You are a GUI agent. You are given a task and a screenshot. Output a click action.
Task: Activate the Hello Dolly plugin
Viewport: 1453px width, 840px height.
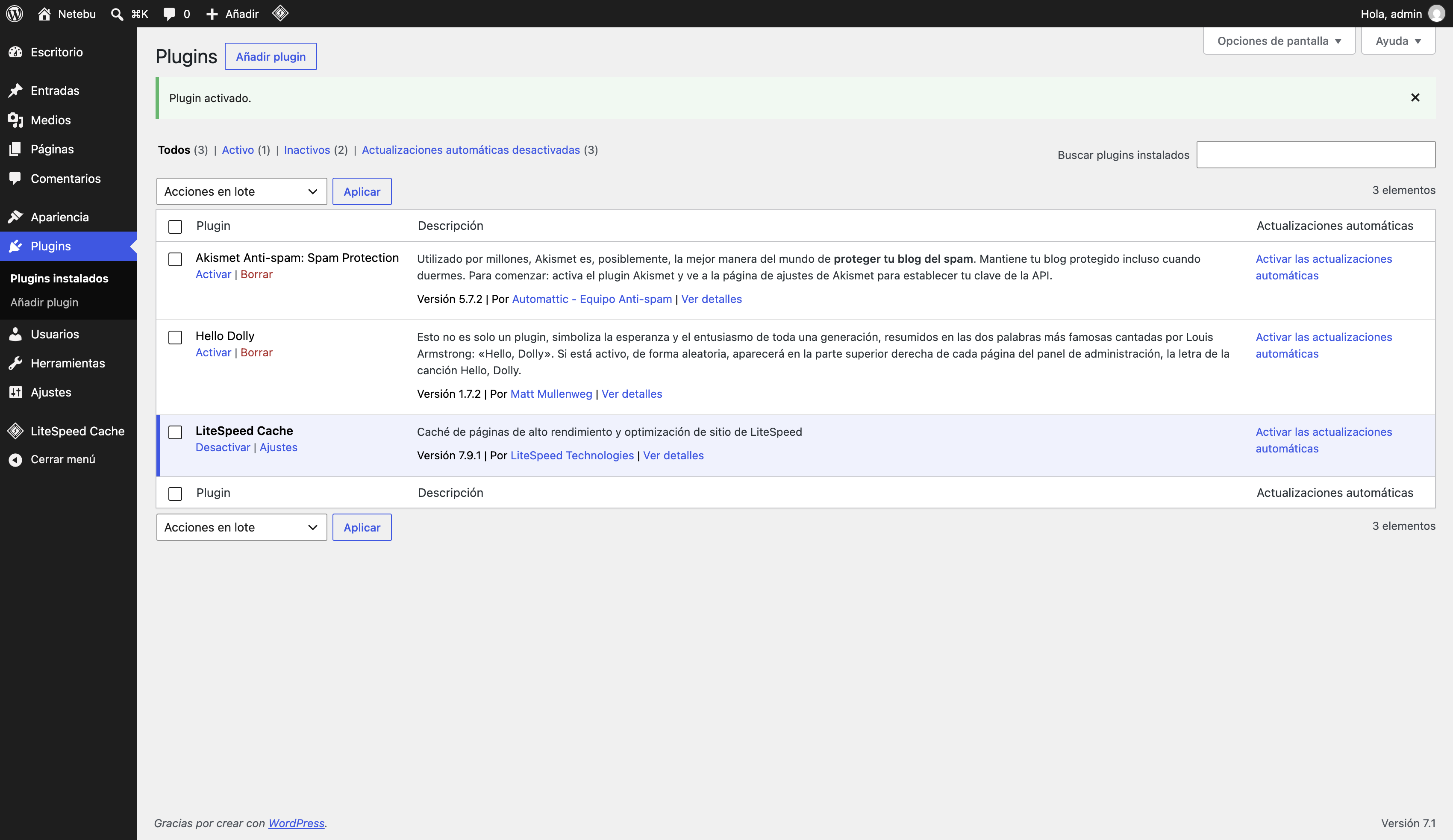(213, 352)
